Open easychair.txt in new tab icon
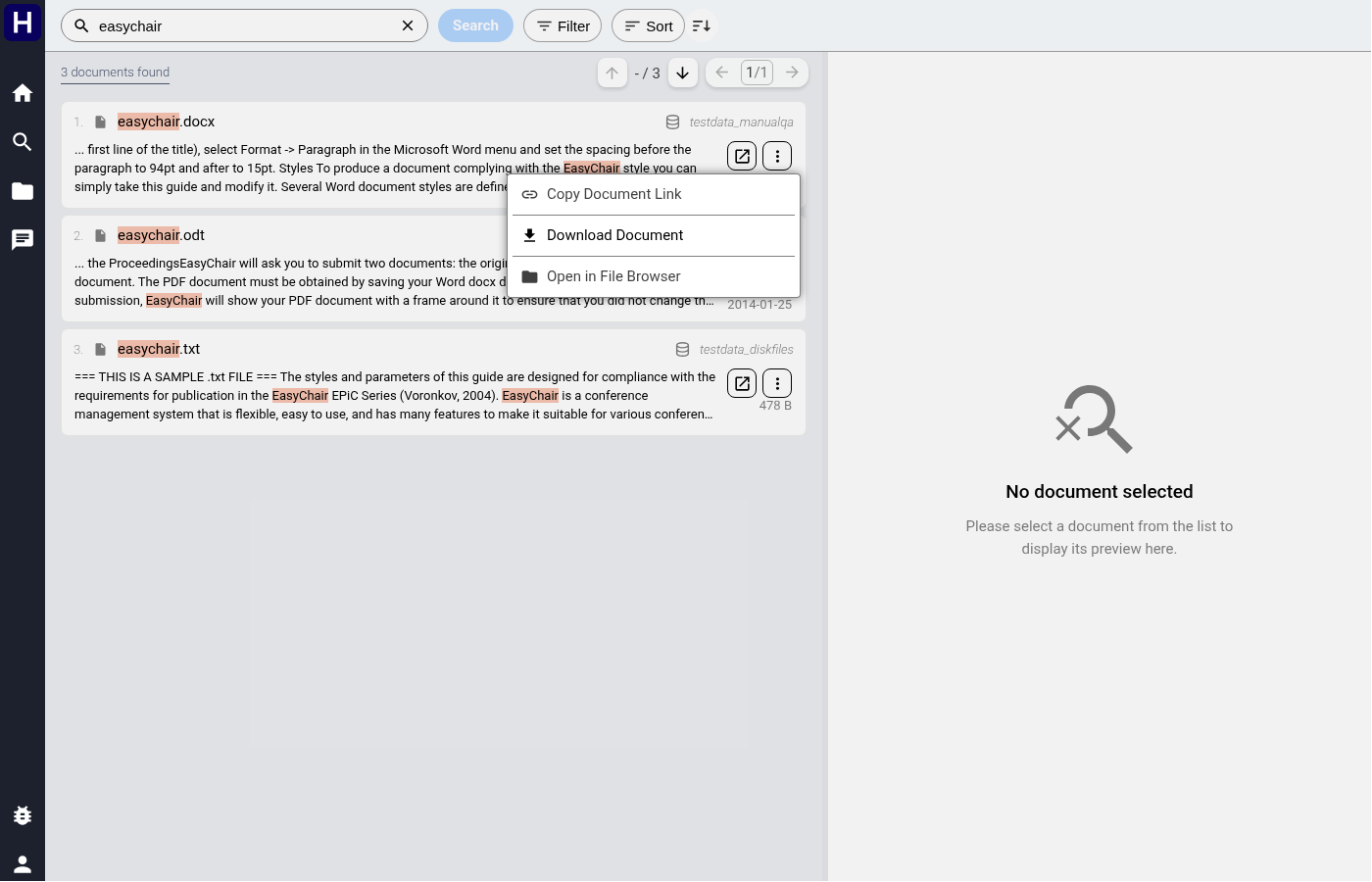Viewport: 1372px width, 882px height. click(x=742, y=383)
